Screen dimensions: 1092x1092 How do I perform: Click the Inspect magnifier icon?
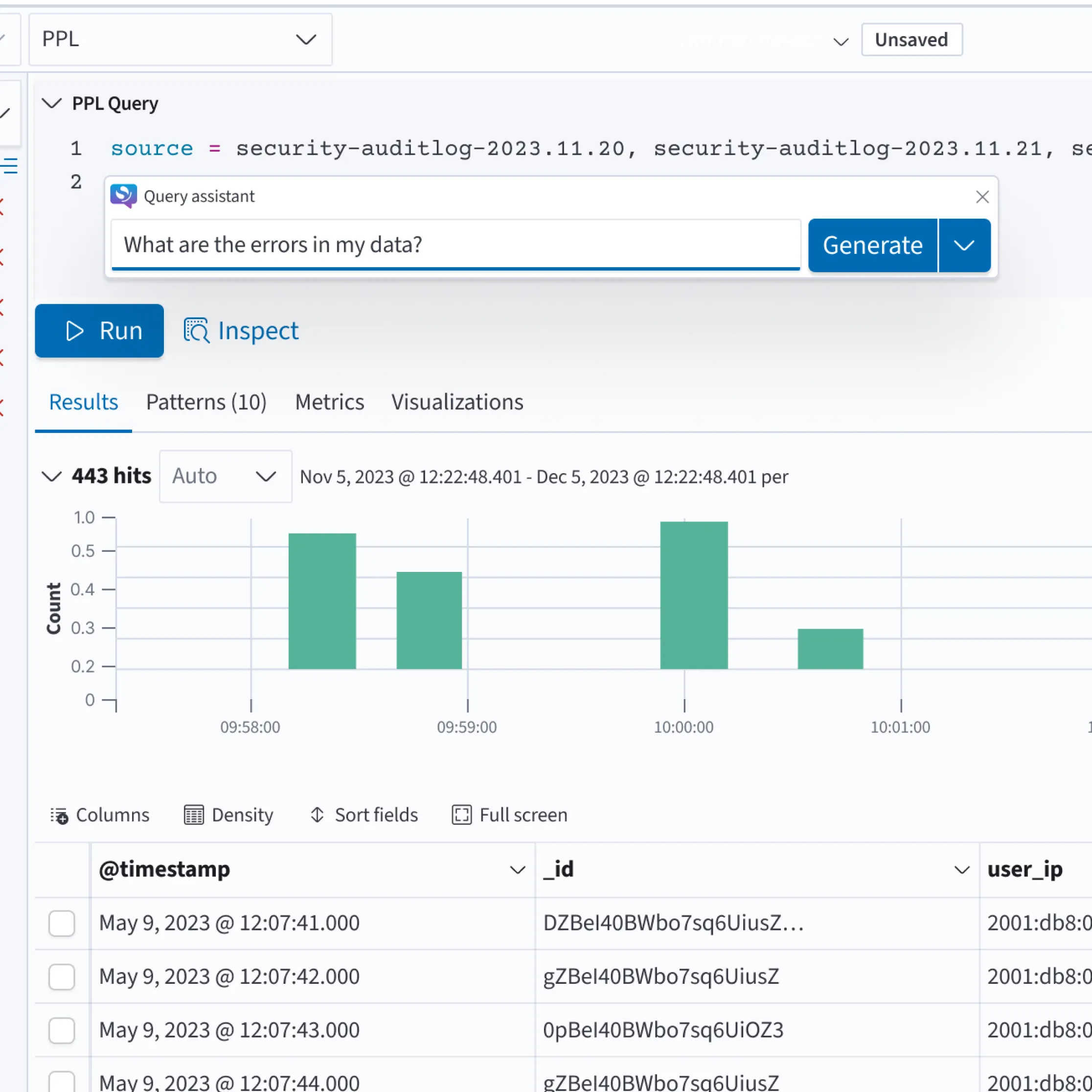click(196, 331)
